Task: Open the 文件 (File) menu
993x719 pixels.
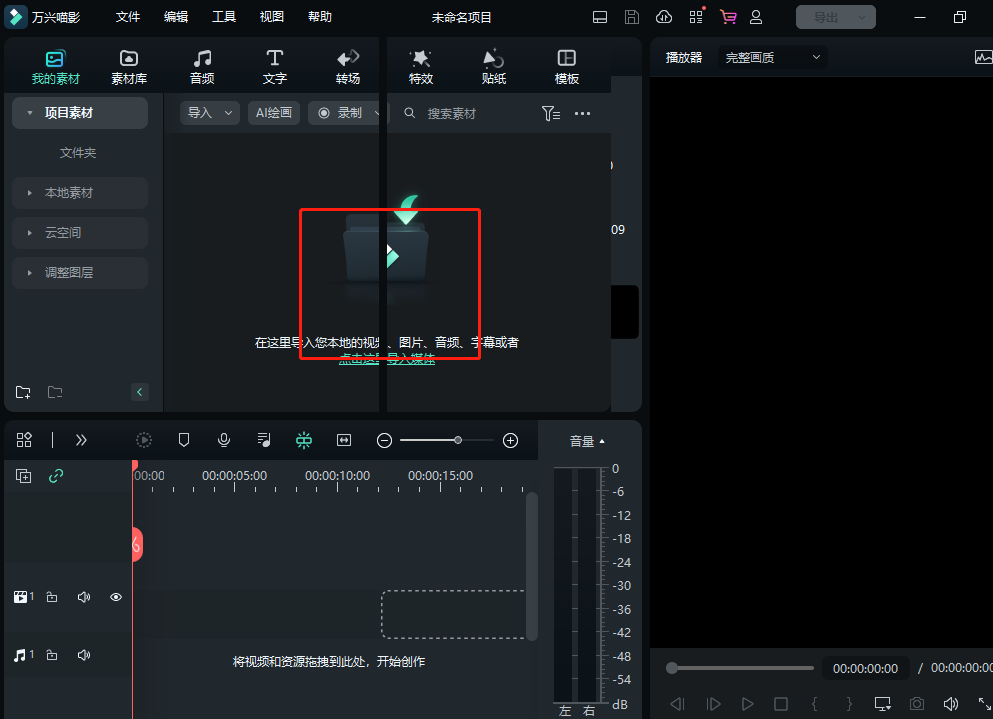Action: pyautogui.click(x=128, y=17)
